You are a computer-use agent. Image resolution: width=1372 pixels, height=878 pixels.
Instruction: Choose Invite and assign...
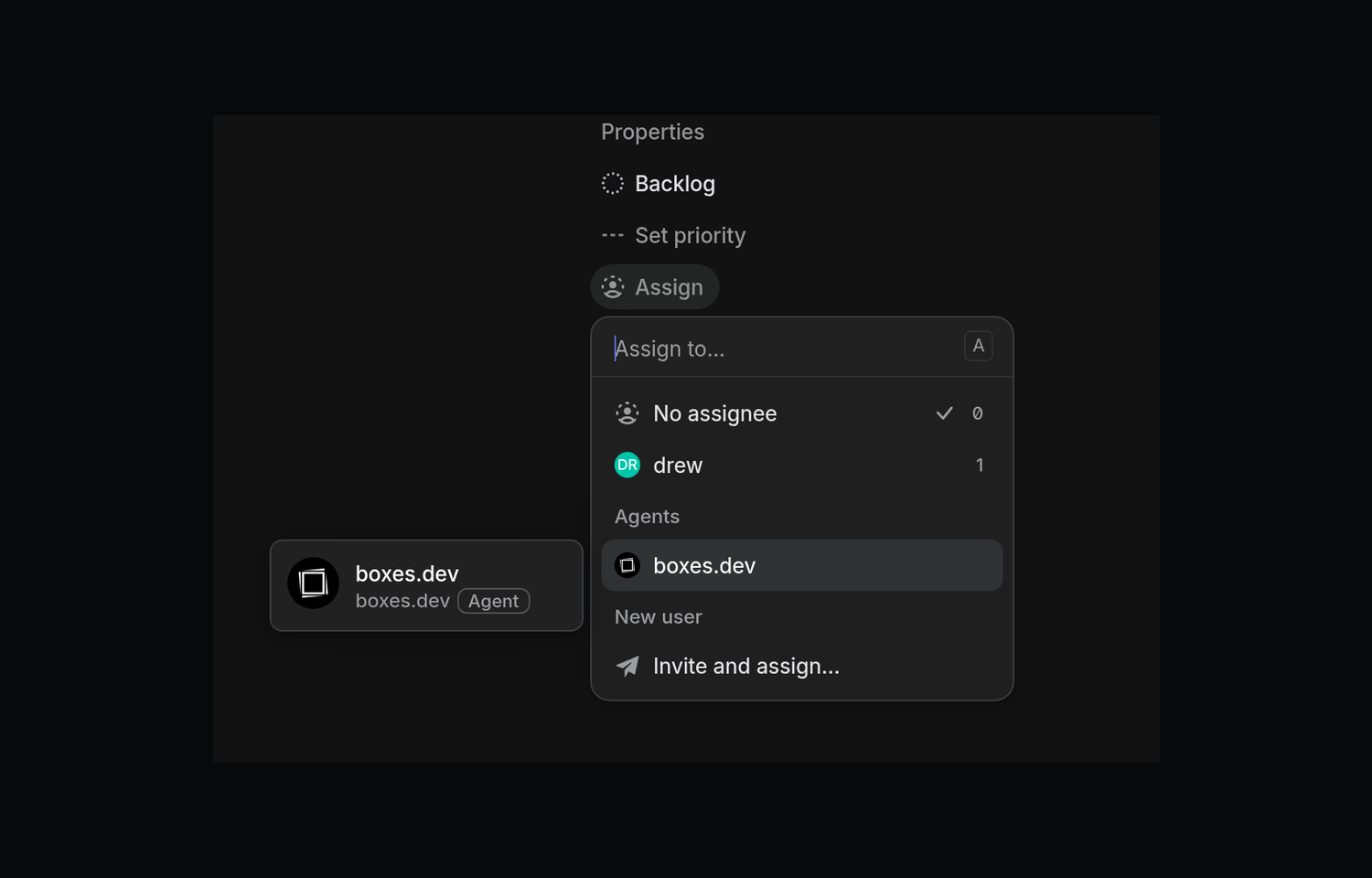click(802, 667)
